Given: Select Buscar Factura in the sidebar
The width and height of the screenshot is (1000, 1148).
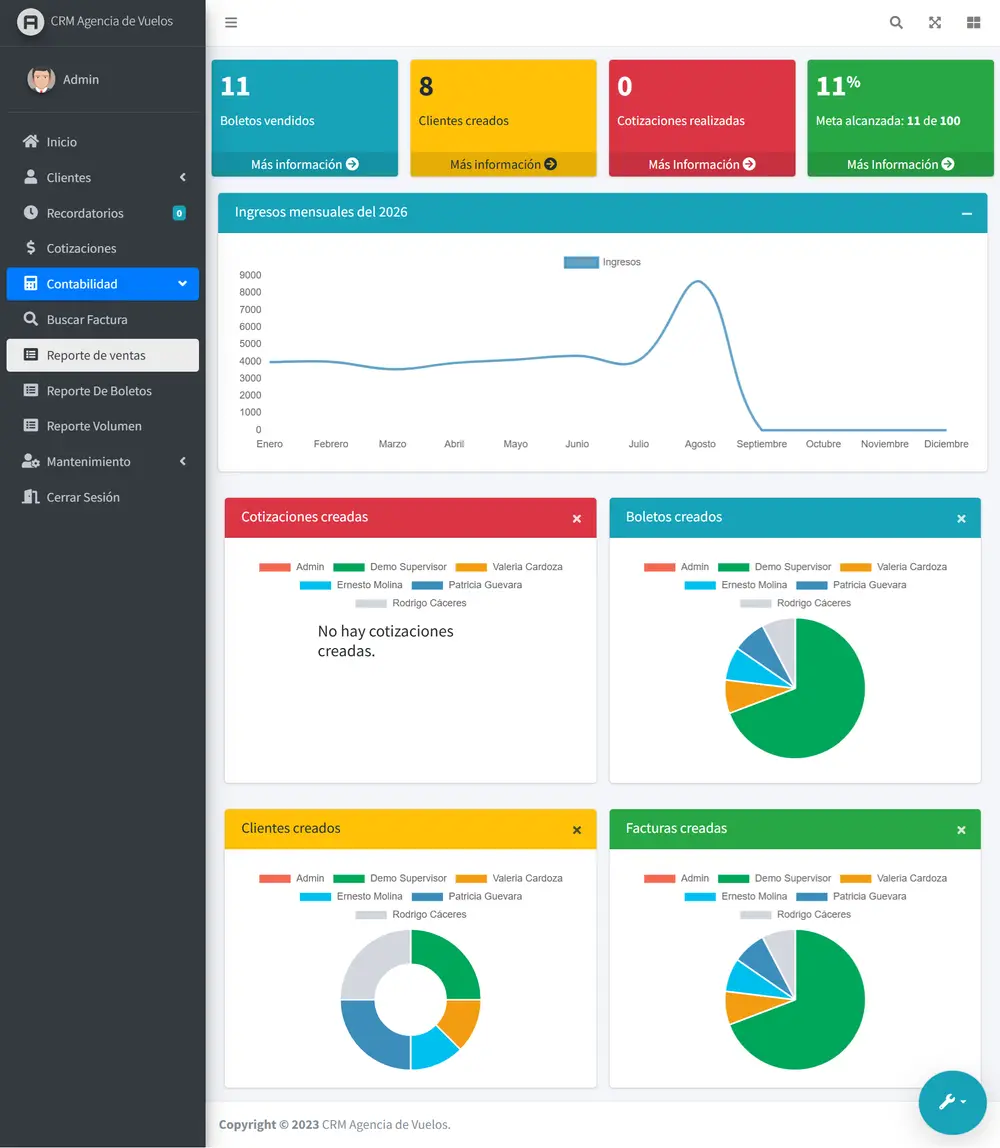Looking at the screenshot, I should click(x=102, y=319).
